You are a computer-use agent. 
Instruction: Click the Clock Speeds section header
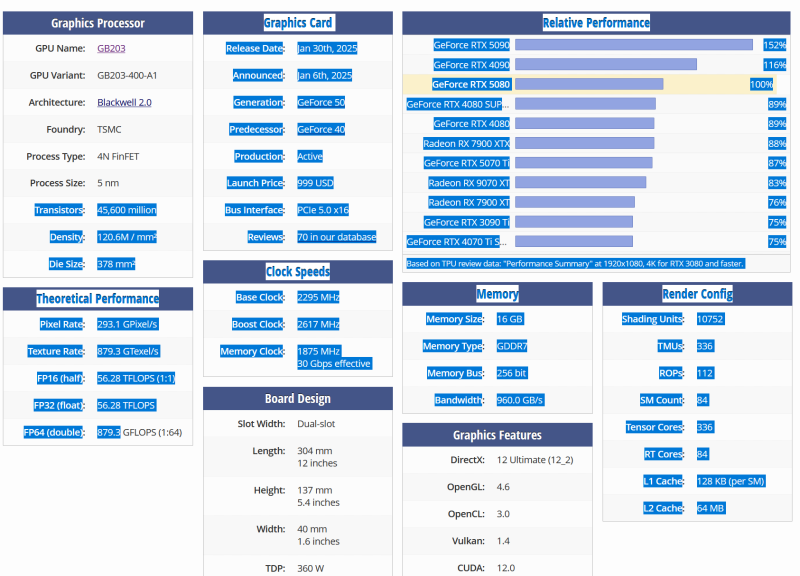click(298, 272)
